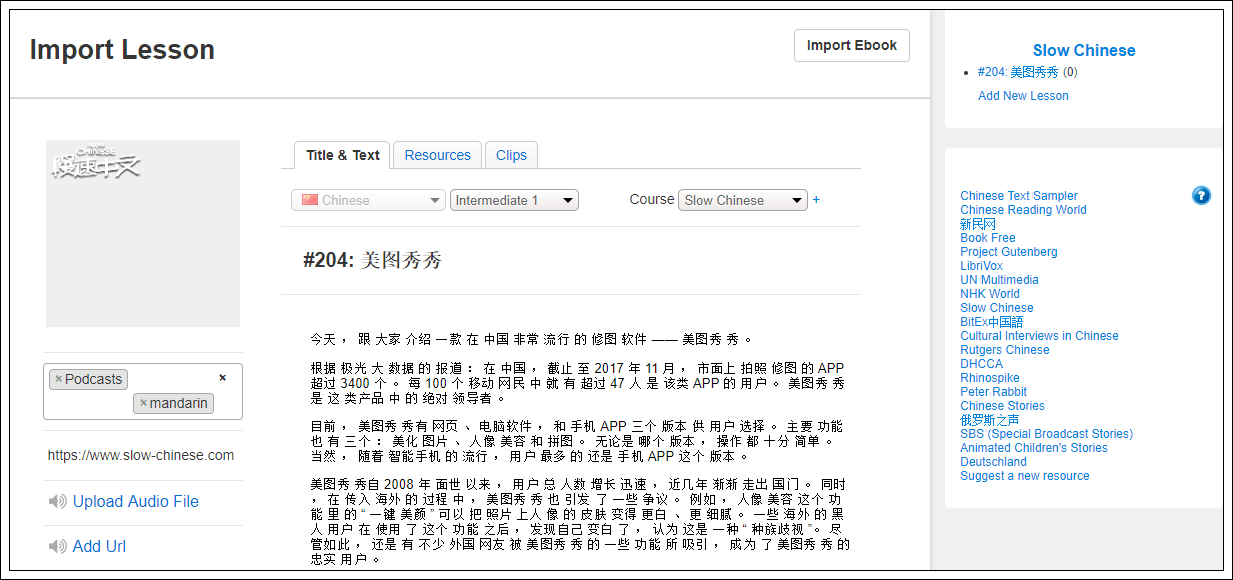Switch to the Clips tab
Image resolution: width=1233 pixels, height=580 pixels.
(x=511, y=155)
